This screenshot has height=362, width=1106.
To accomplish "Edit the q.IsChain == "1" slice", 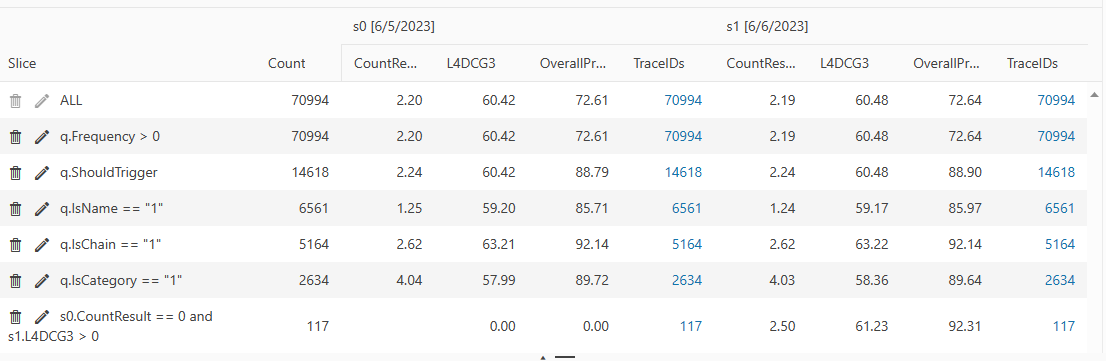I will pyautogui.click(x=42, y=244).
